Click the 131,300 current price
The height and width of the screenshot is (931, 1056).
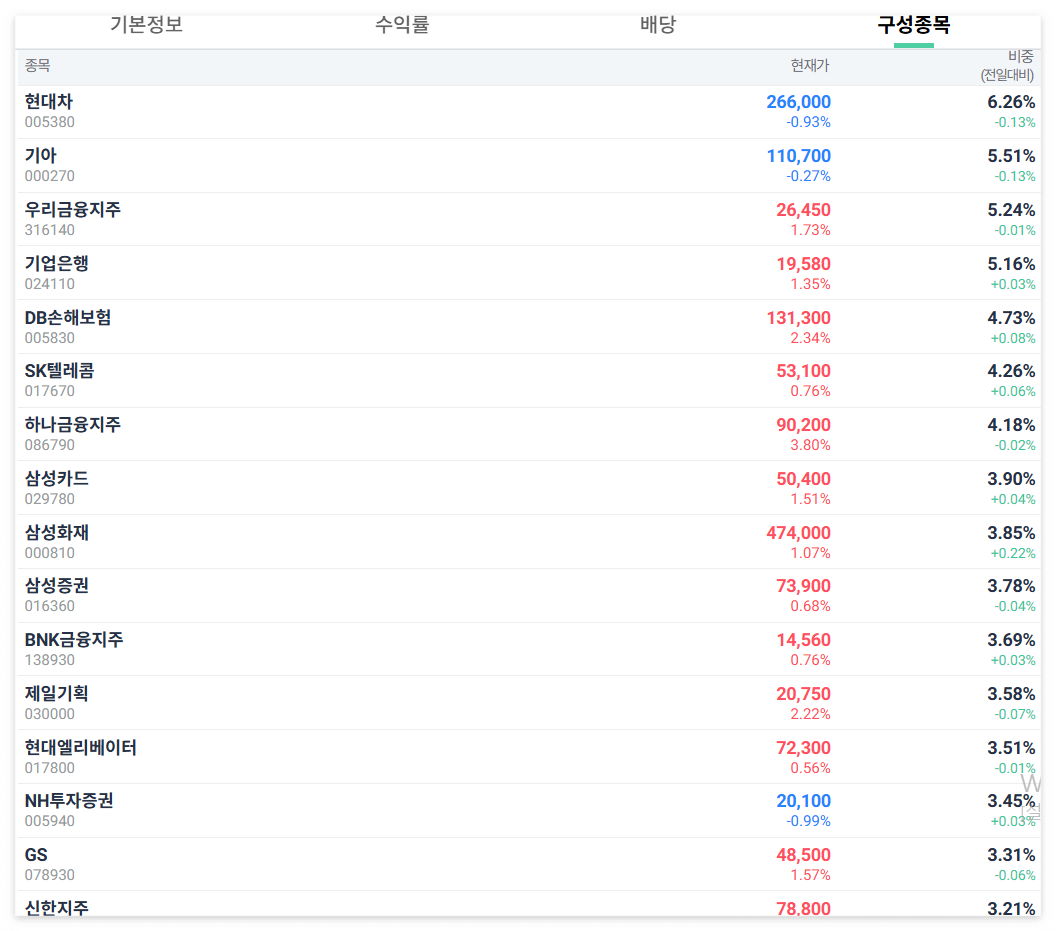[x=799, y=317]
